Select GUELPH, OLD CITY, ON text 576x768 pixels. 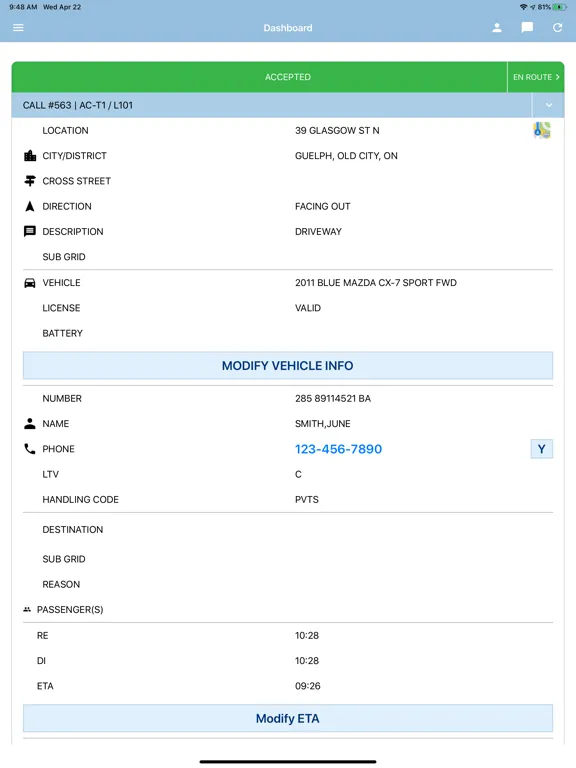point(346,156)
